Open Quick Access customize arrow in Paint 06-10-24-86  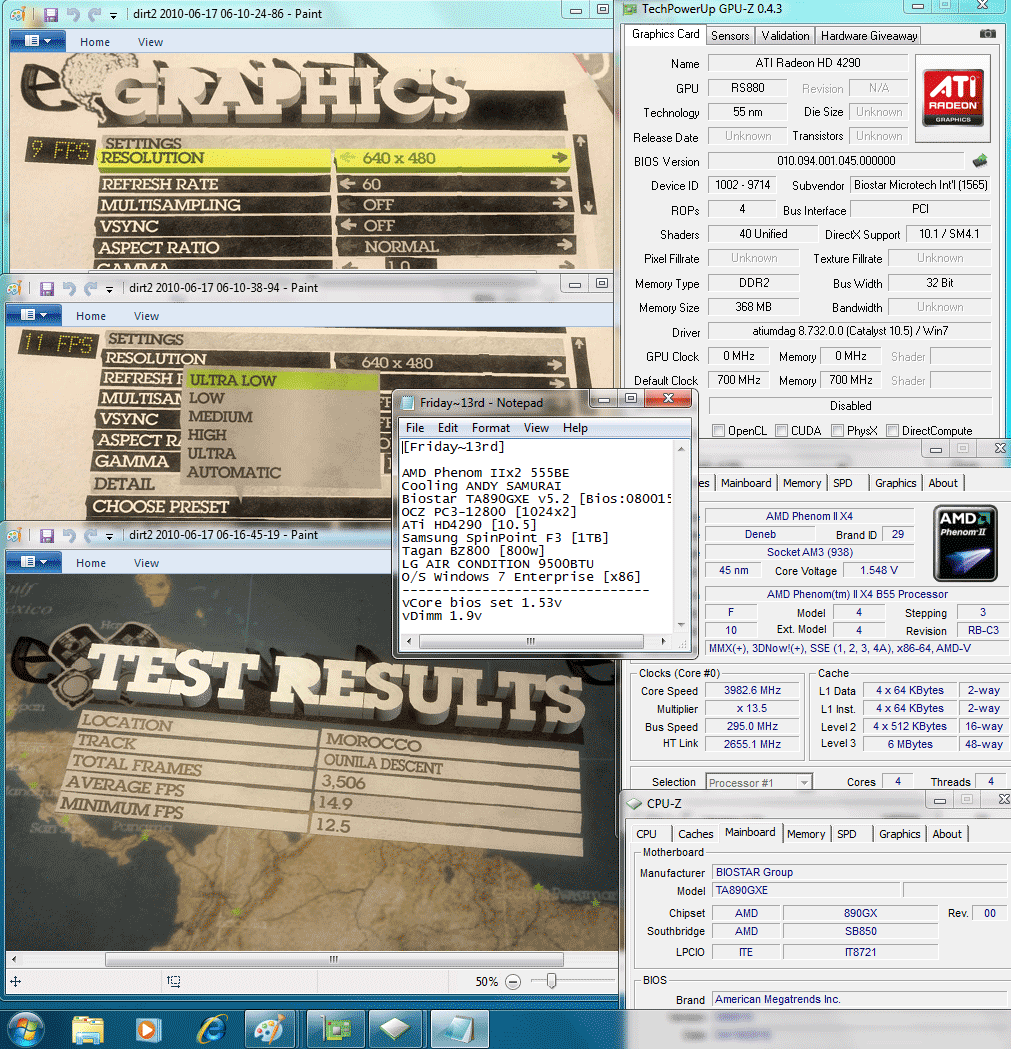click(x=113, y=15)
